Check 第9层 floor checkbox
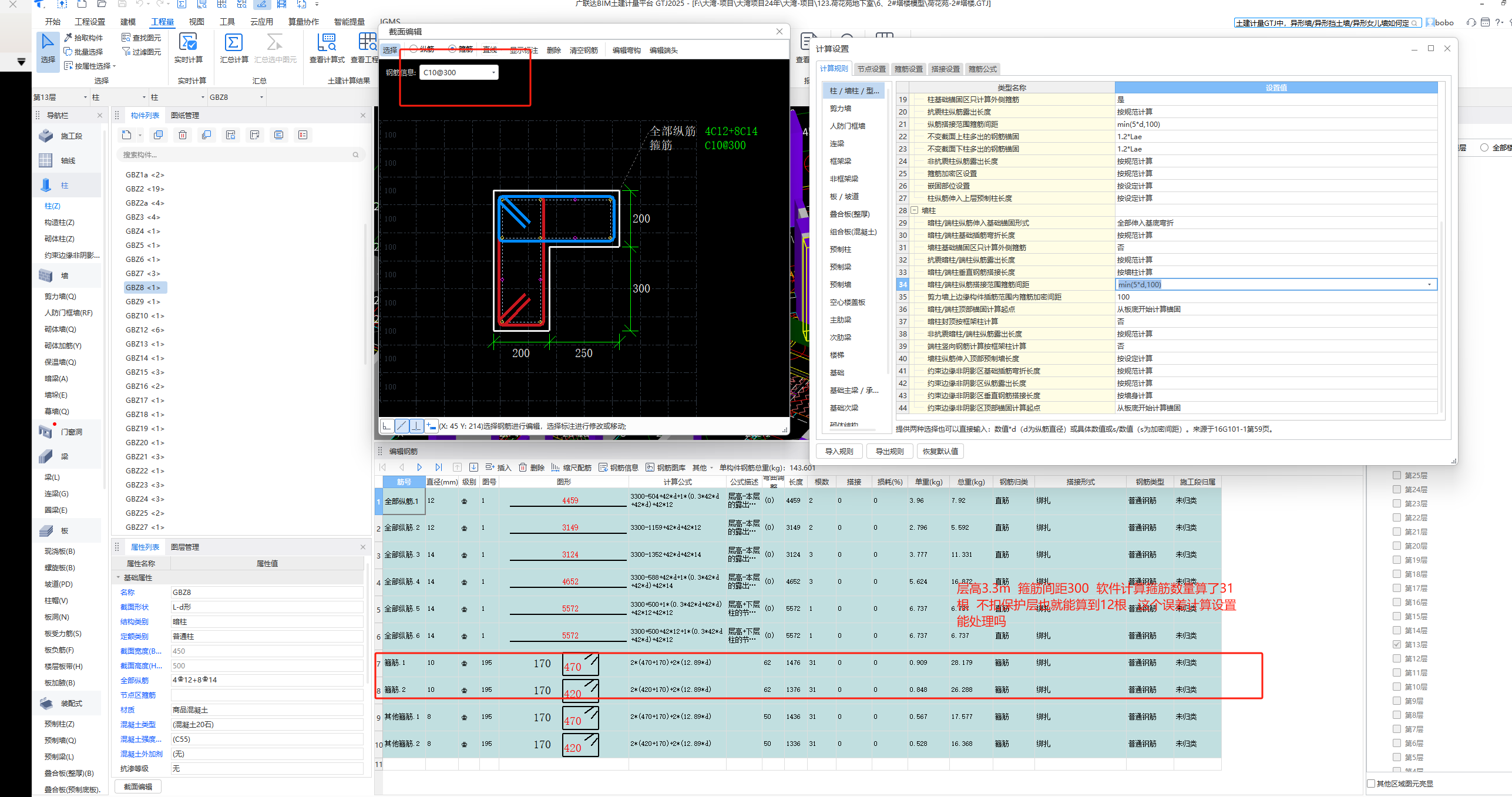1512x797 pixels. pos(1397,701)
